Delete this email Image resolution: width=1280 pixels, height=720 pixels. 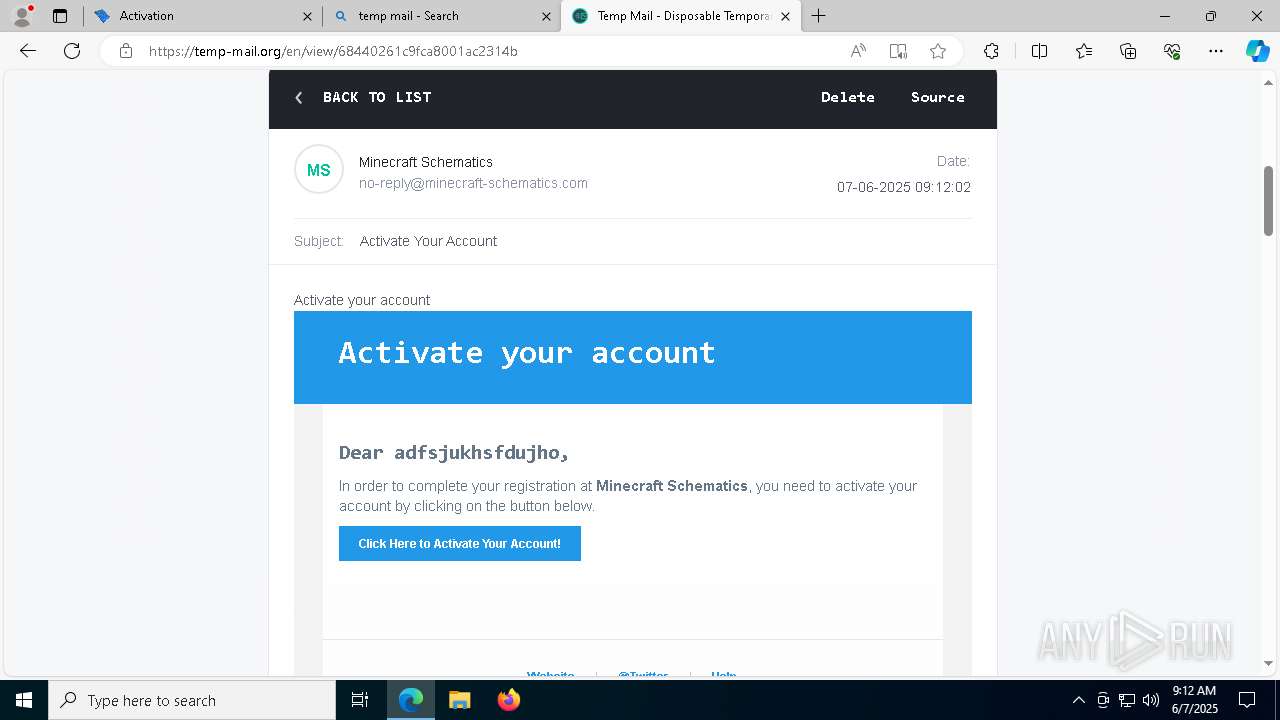848,97
